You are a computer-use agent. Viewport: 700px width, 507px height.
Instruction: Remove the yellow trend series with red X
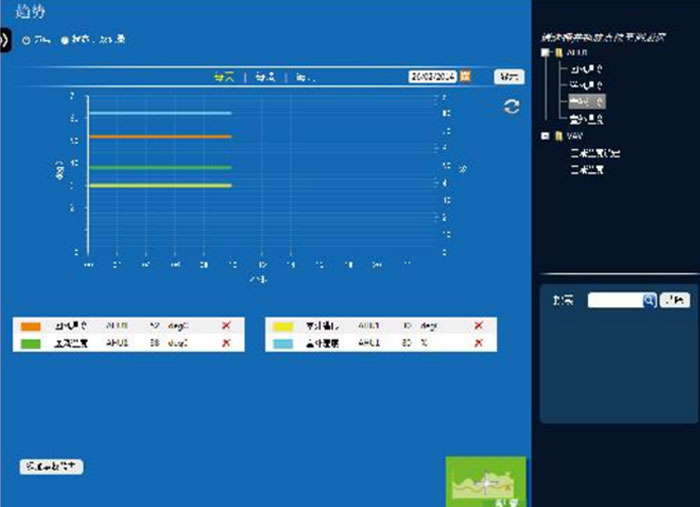pos(478,327)
